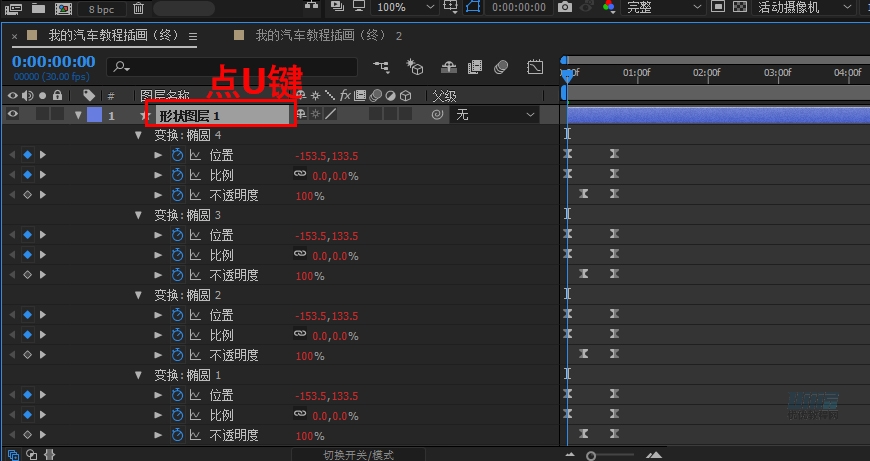The height and width of the screenshot is (461, 870).
Task: Click the take snapshot camera icon
Action: tap(565, 7)
